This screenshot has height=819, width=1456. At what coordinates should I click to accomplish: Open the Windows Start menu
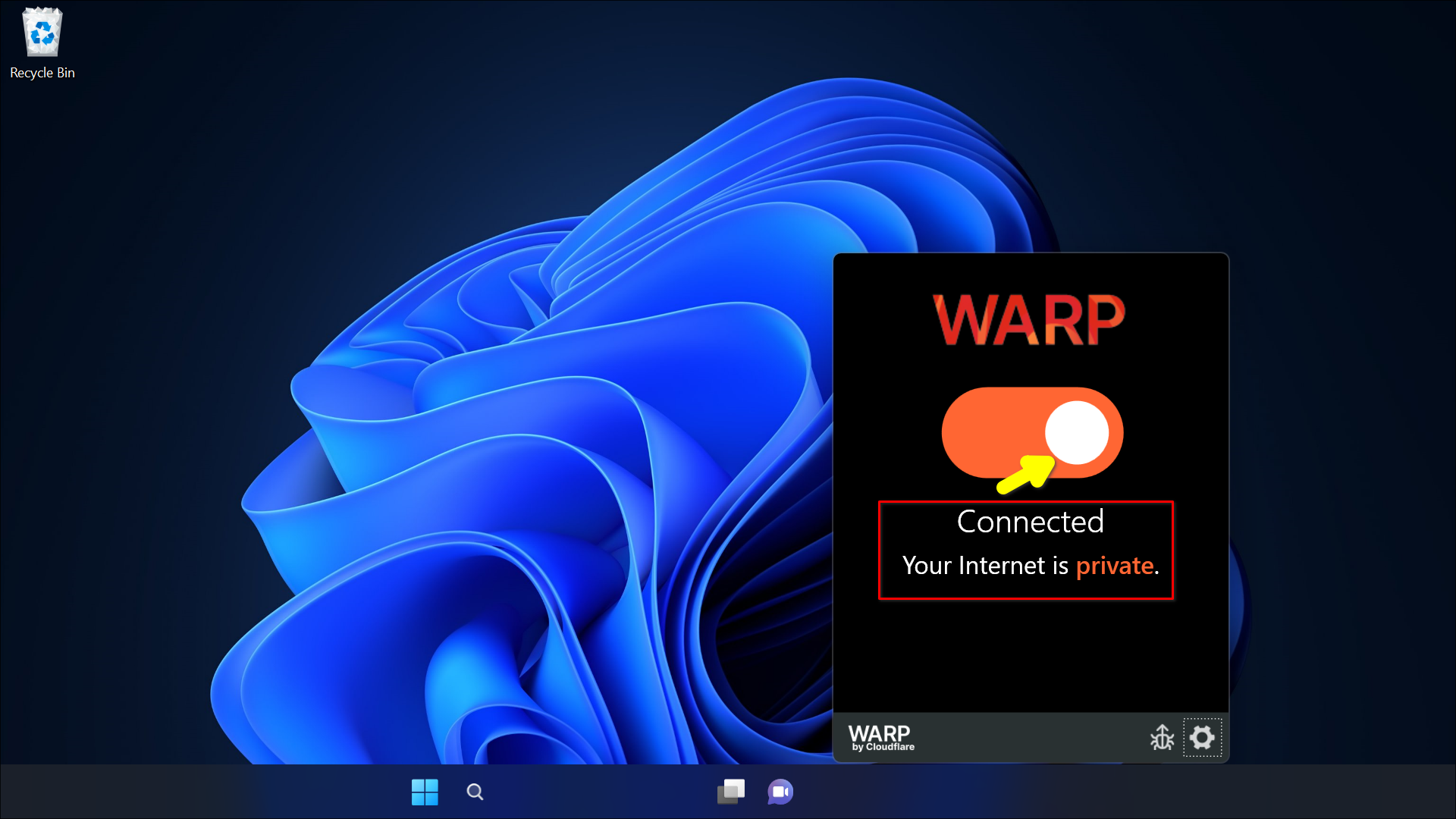click(425, 792)
